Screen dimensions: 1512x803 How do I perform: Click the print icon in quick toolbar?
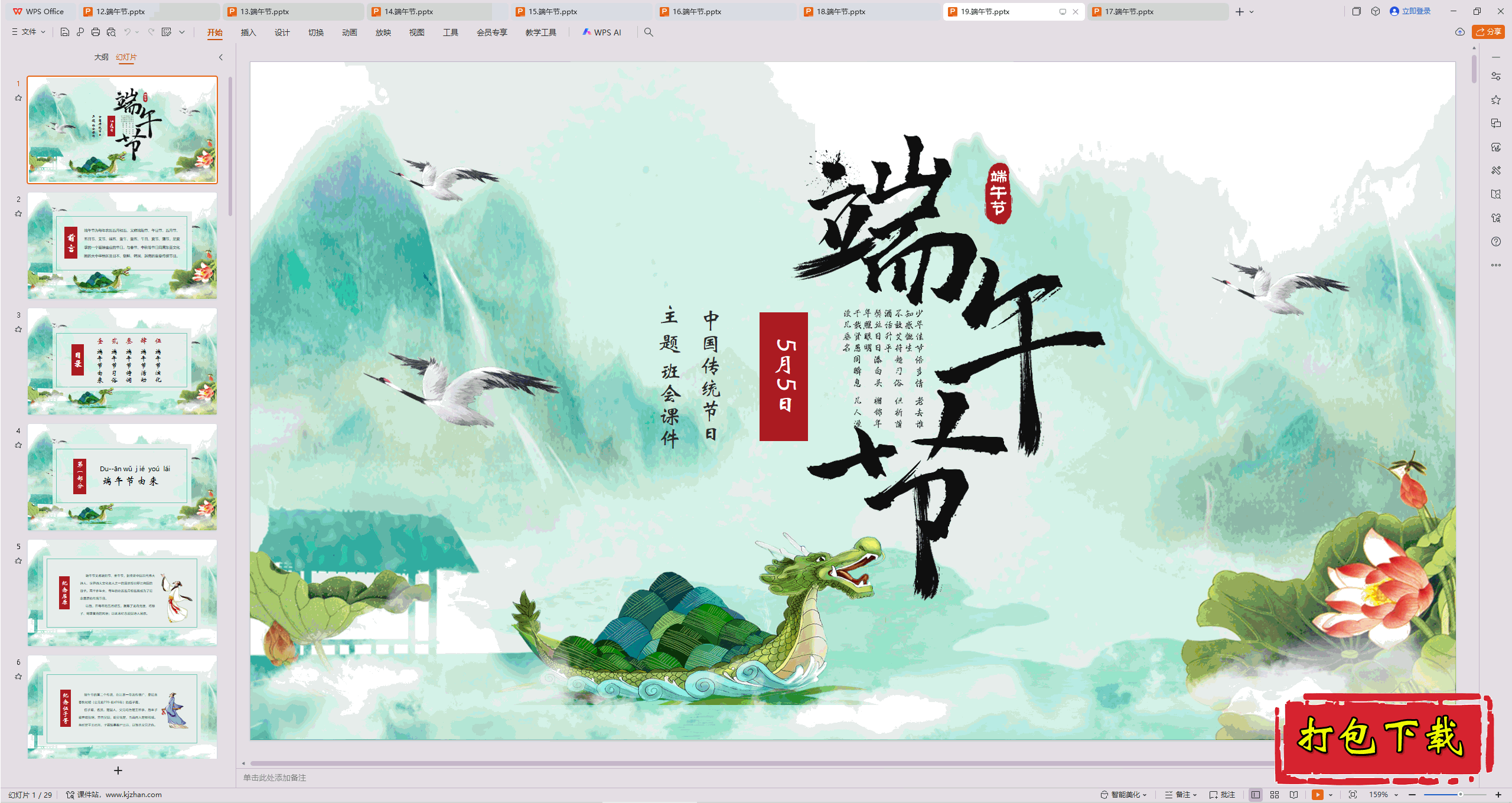[96, 32]
